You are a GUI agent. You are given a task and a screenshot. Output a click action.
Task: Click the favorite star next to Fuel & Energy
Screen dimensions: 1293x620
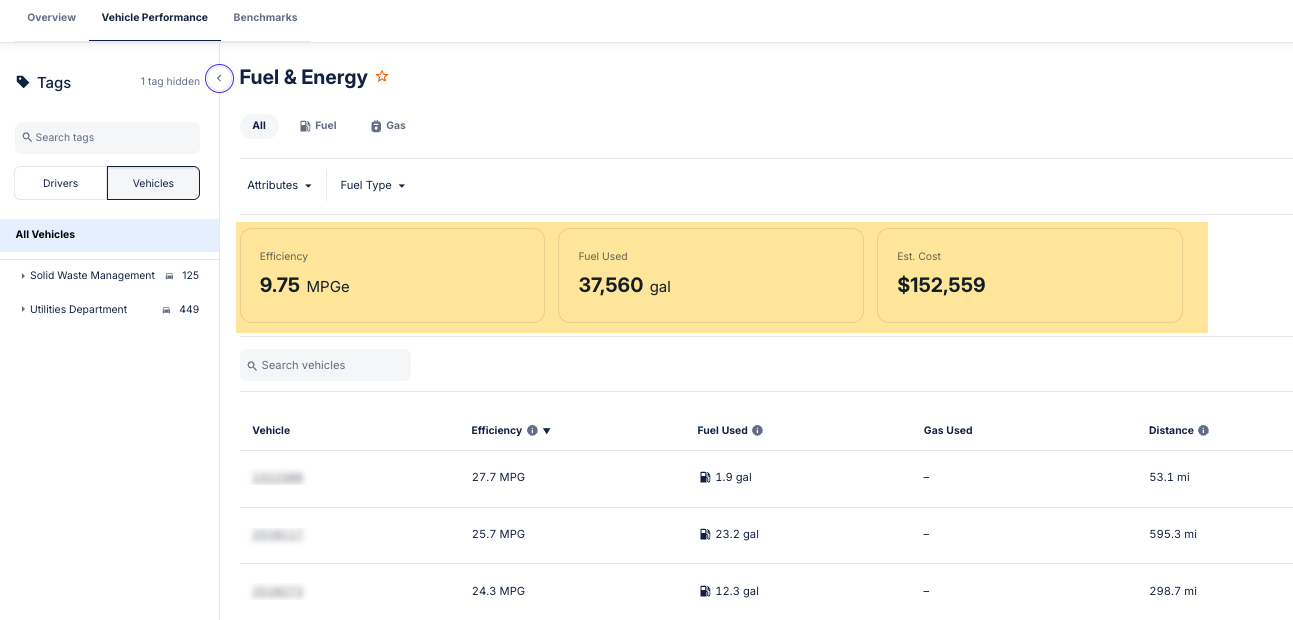click(x=382, y=77)
